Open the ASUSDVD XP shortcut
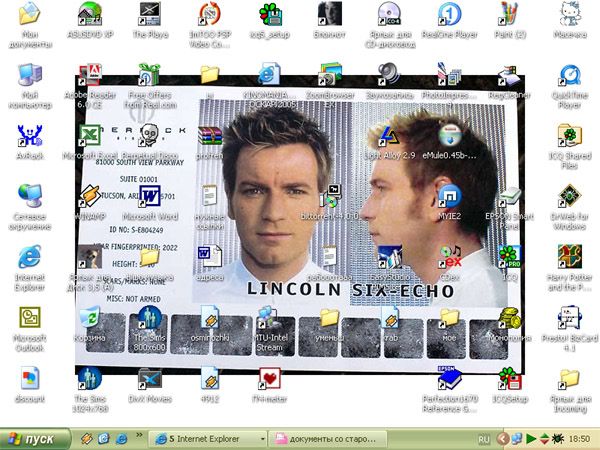This screenshot has height=450, width=600. [90, 14]
